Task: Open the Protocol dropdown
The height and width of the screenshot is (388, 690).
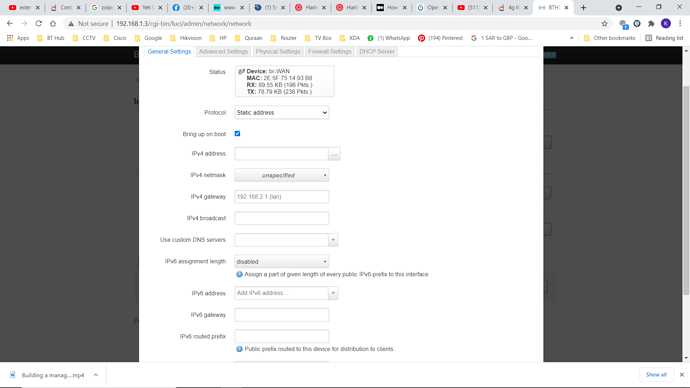Action: [x=282, y=113]
